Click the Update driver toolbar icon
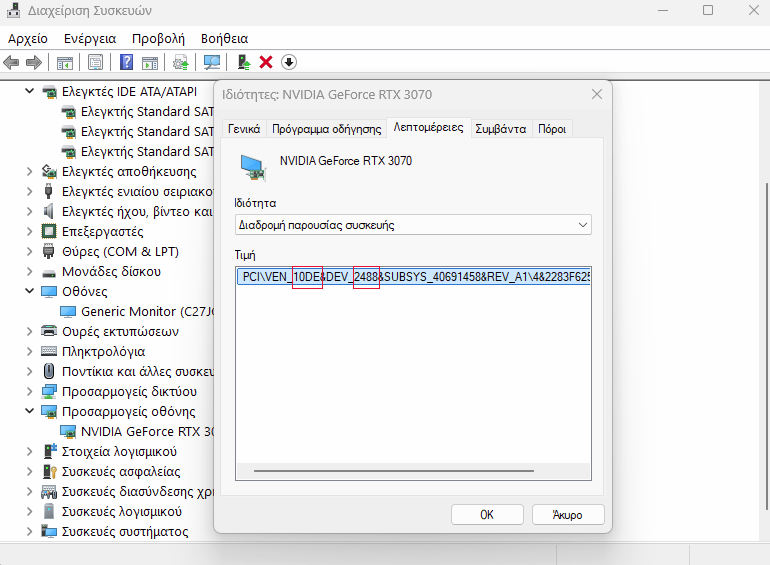770x565 pixels. tap(181, 62)
